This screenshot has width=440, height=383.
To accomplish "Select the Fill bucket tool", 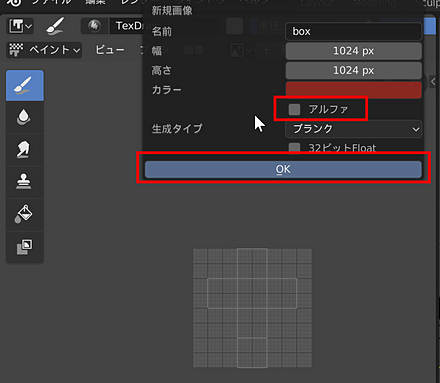I will pos(25,214).
